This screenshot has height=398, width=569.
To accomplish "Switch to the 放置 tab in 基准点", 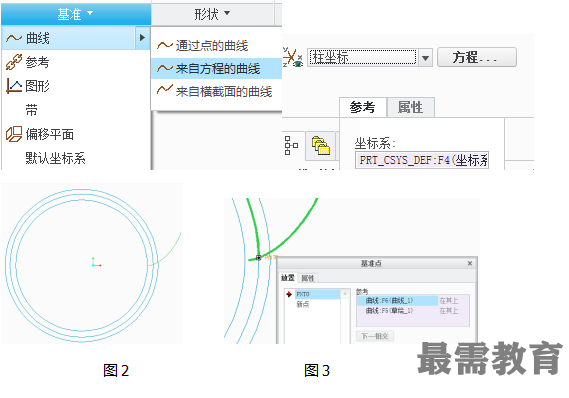I will click(x=288, y=278).
